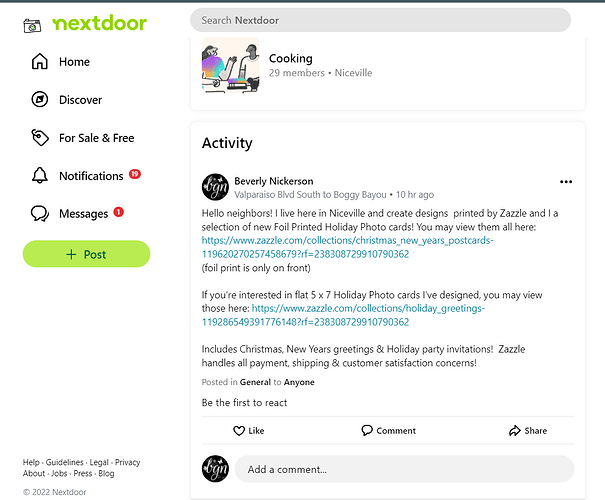The width and height of the screenshot is (605, 500).
Task: Click the '© 2022 Nextdoor' text
Action: coord(54,492)
